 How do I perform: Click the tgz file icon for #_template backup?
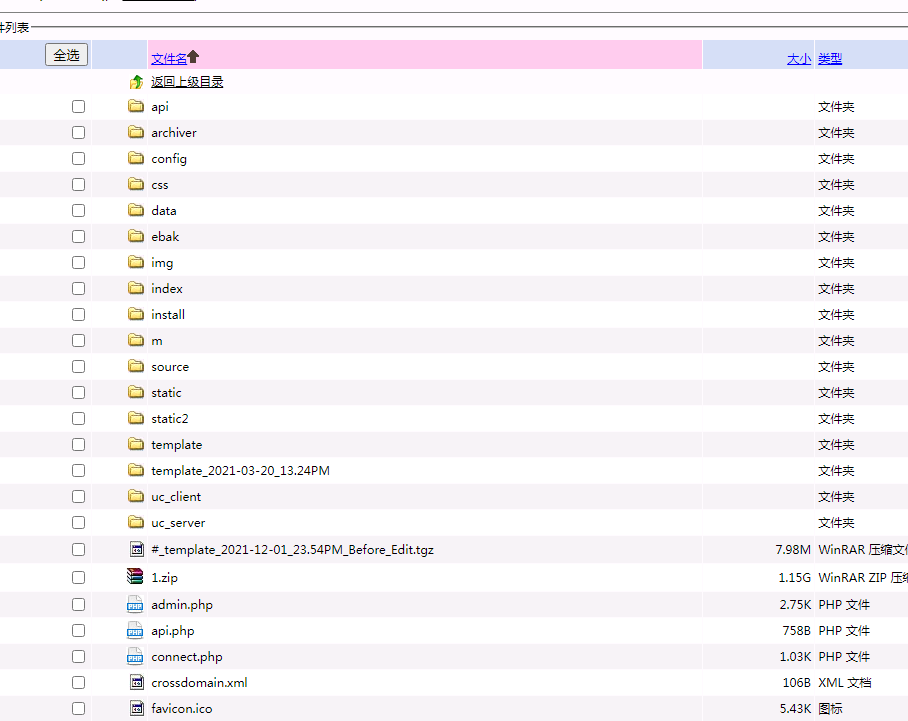coord(137,550)
